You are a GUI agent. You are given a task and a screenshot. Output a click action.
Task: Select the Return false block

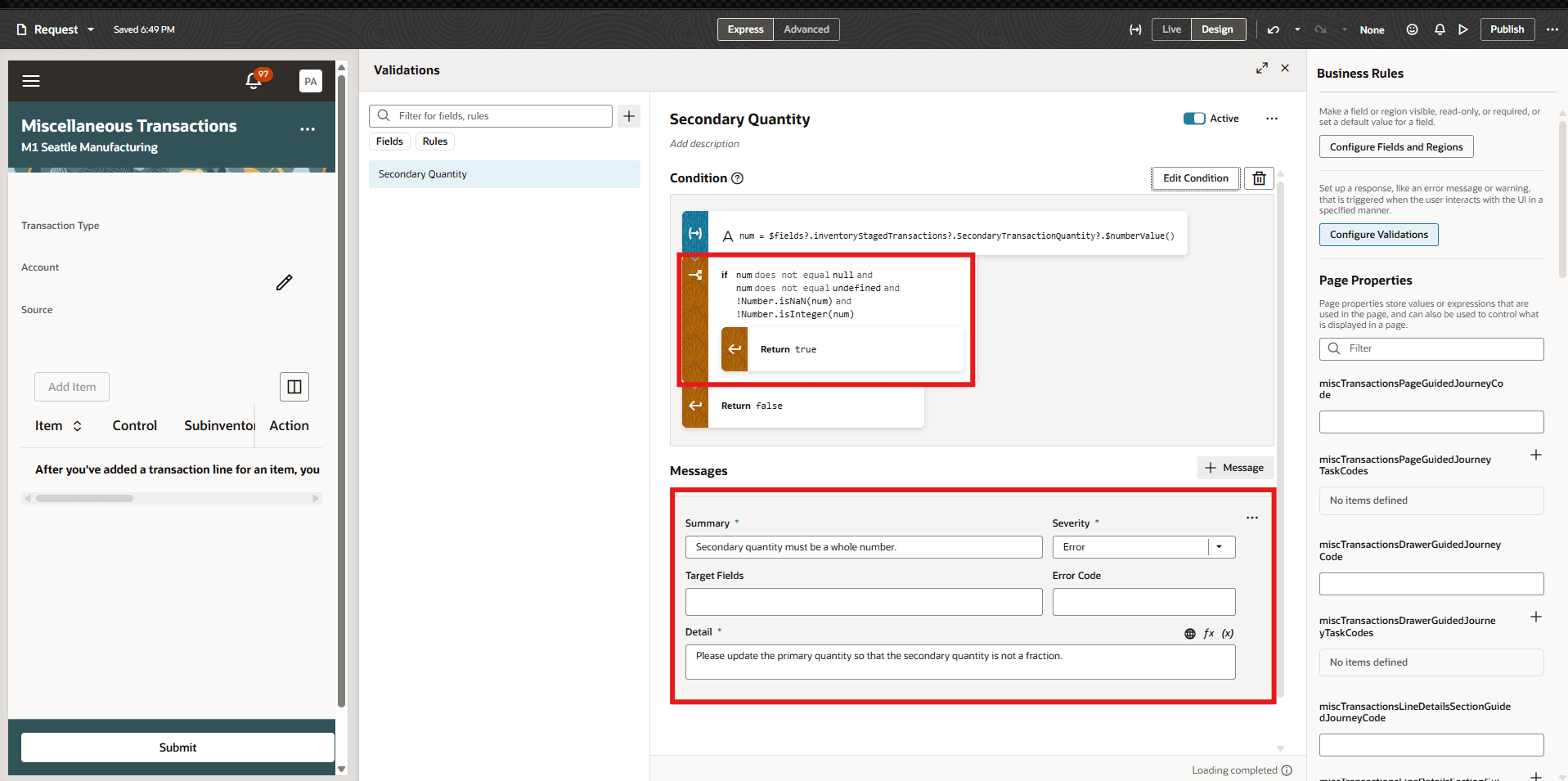point(803,406)
